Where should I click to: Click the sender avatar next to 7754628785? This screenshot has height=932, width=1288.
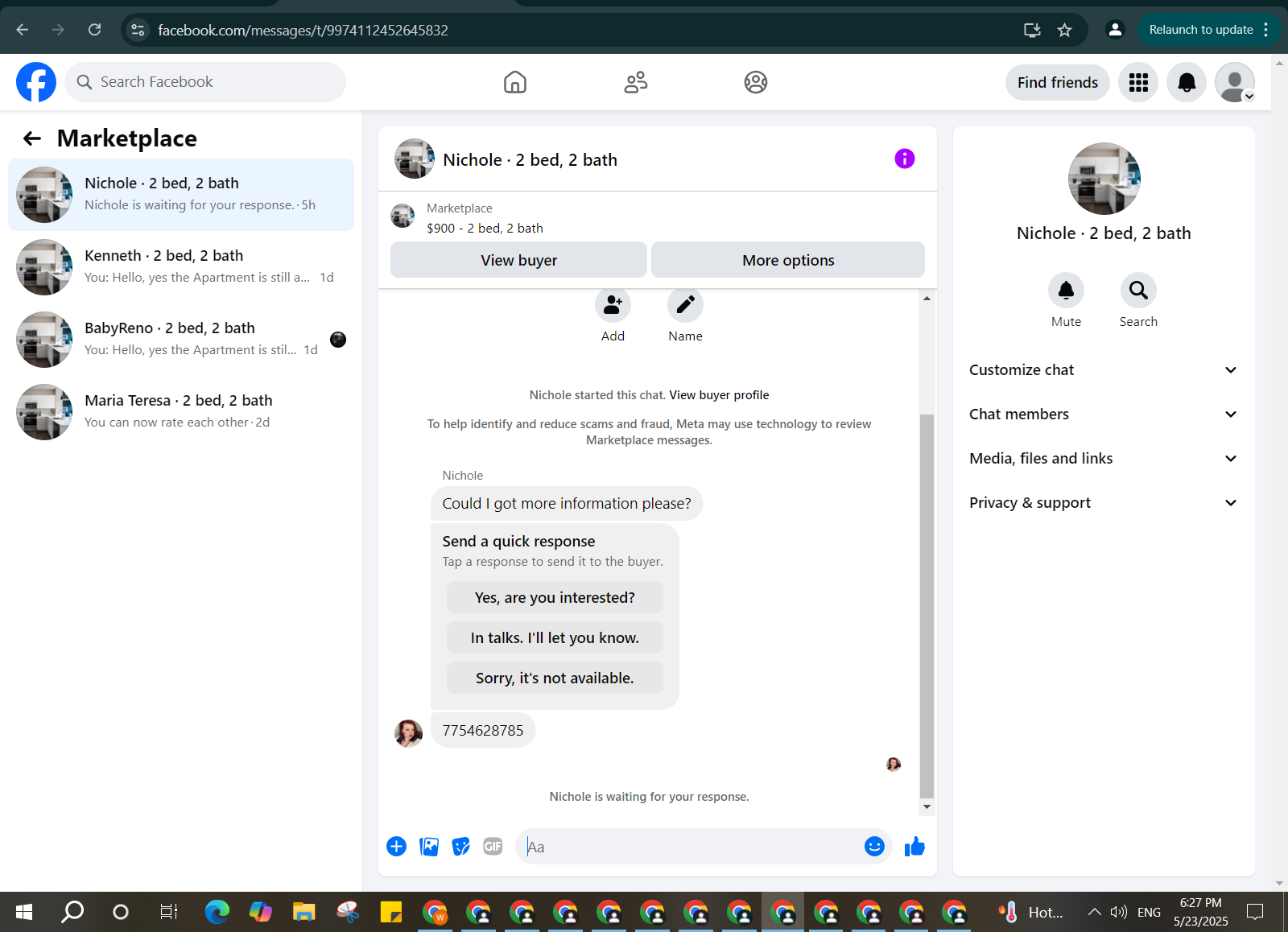pos(408,733)
